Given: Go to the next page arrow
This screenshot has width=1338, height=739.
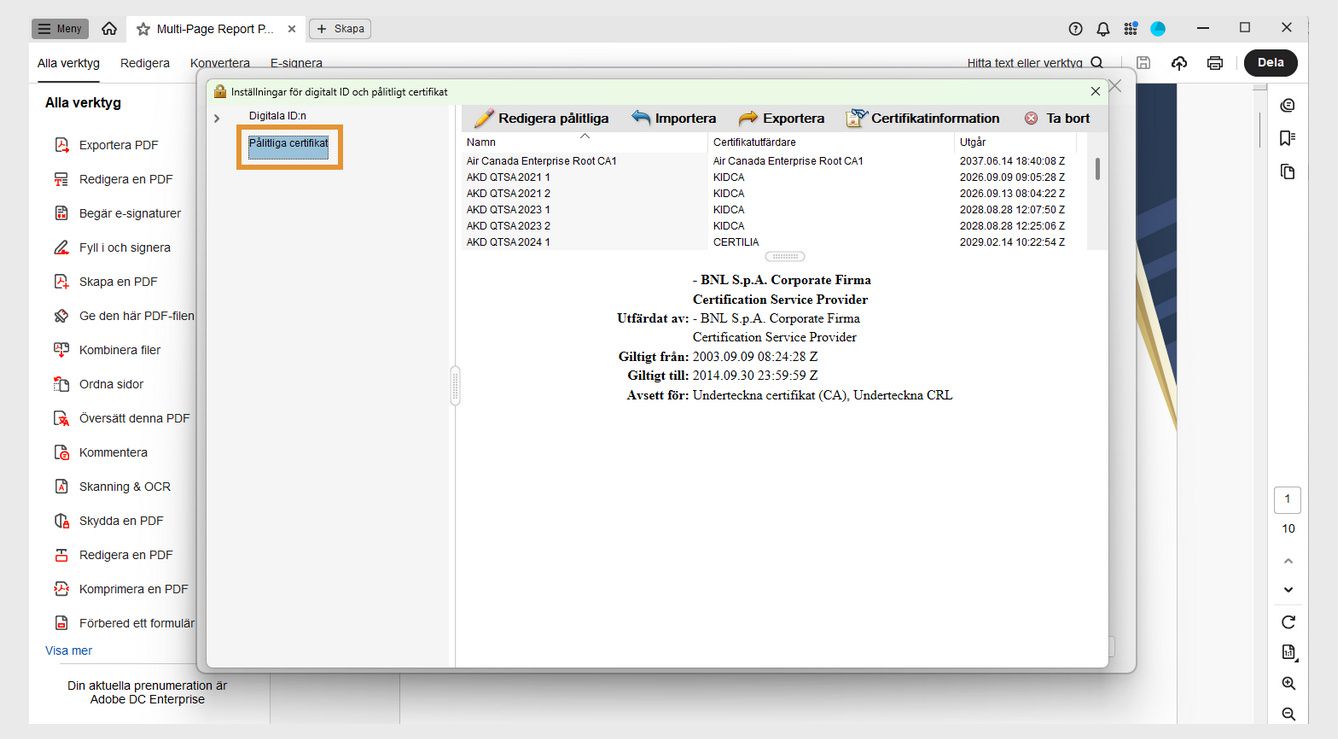Looking at the screenshot, I should (1288, 590).
